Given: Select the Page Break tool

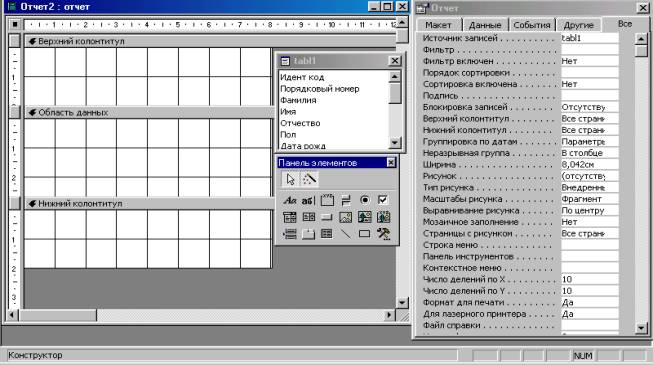Looking at the screenshot, I should (x=289, y=234).
